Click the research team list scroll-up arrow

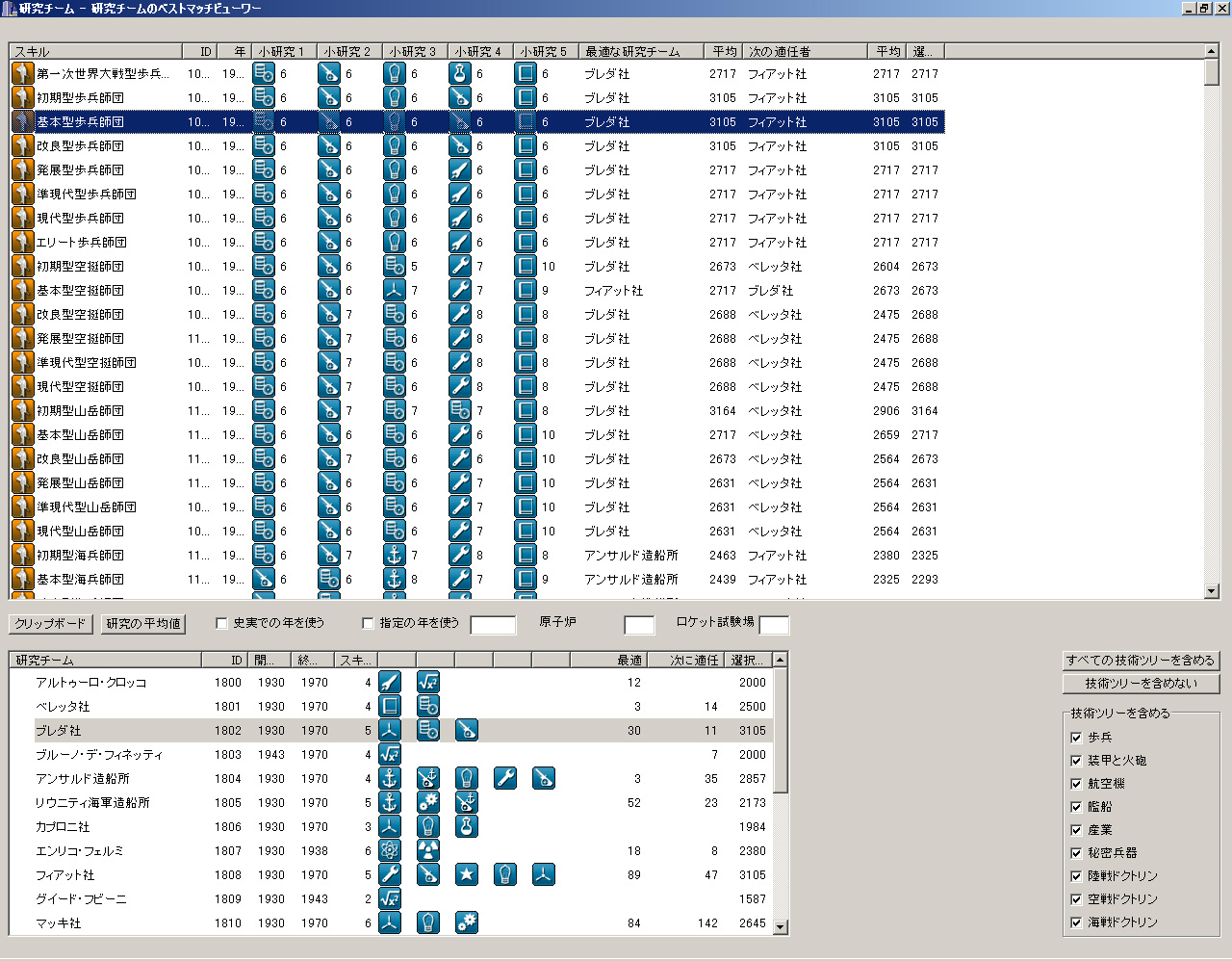[780, 660]
